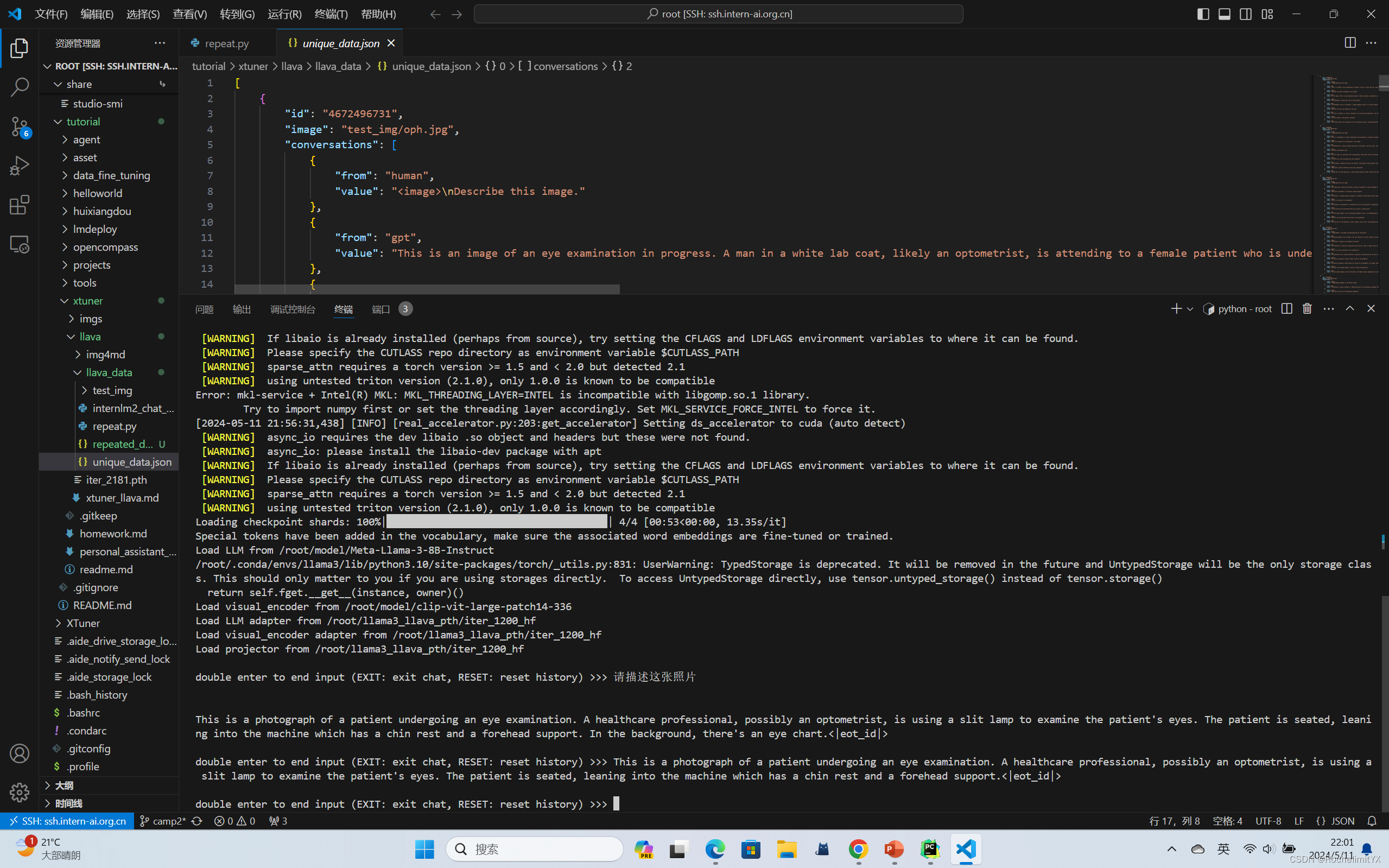Expand the 时间线 timeline section

point(109,803)
